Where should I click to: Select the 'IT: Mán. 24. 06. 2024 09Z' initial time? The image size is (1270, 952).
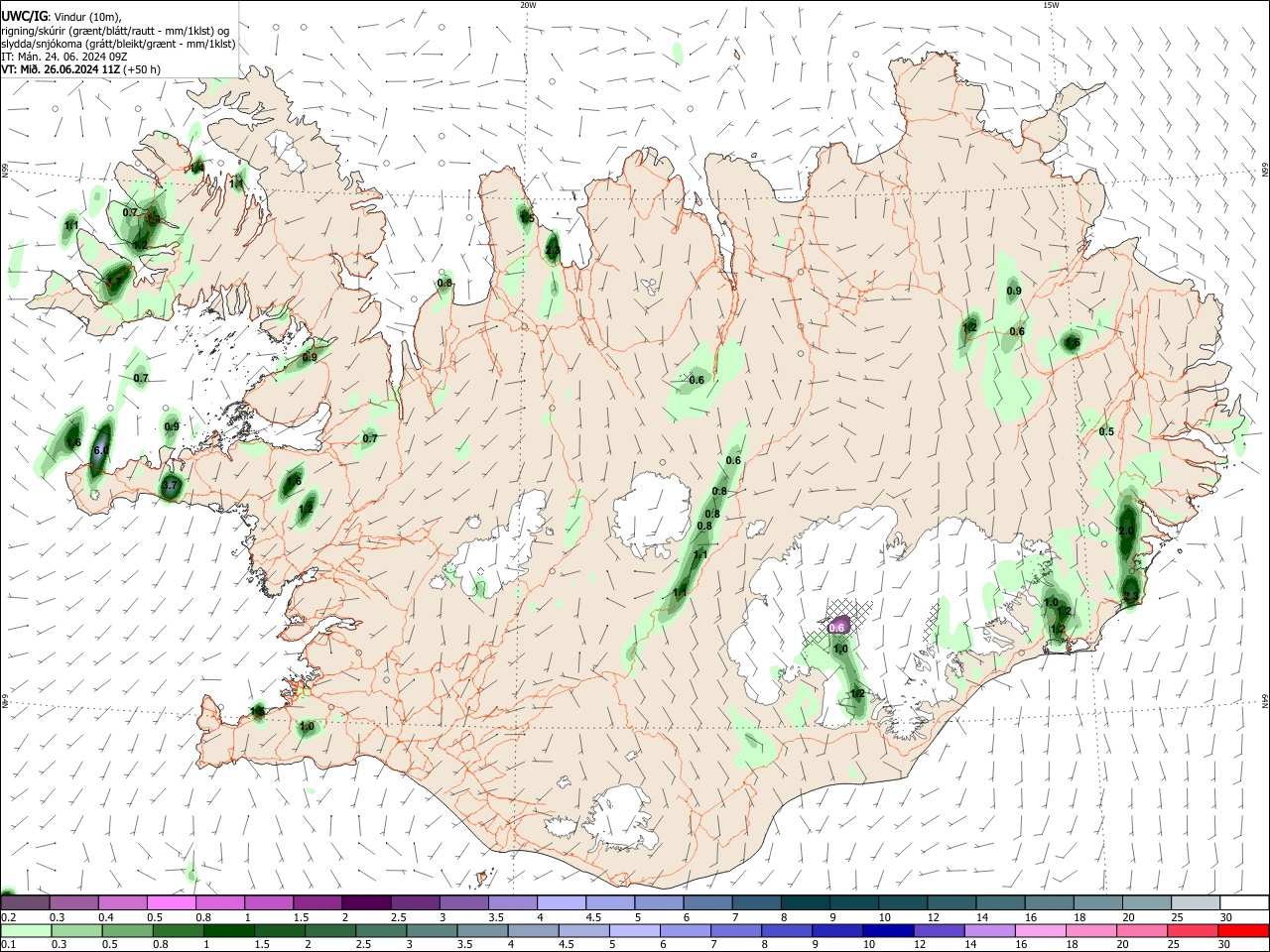(x=63, y=57)
